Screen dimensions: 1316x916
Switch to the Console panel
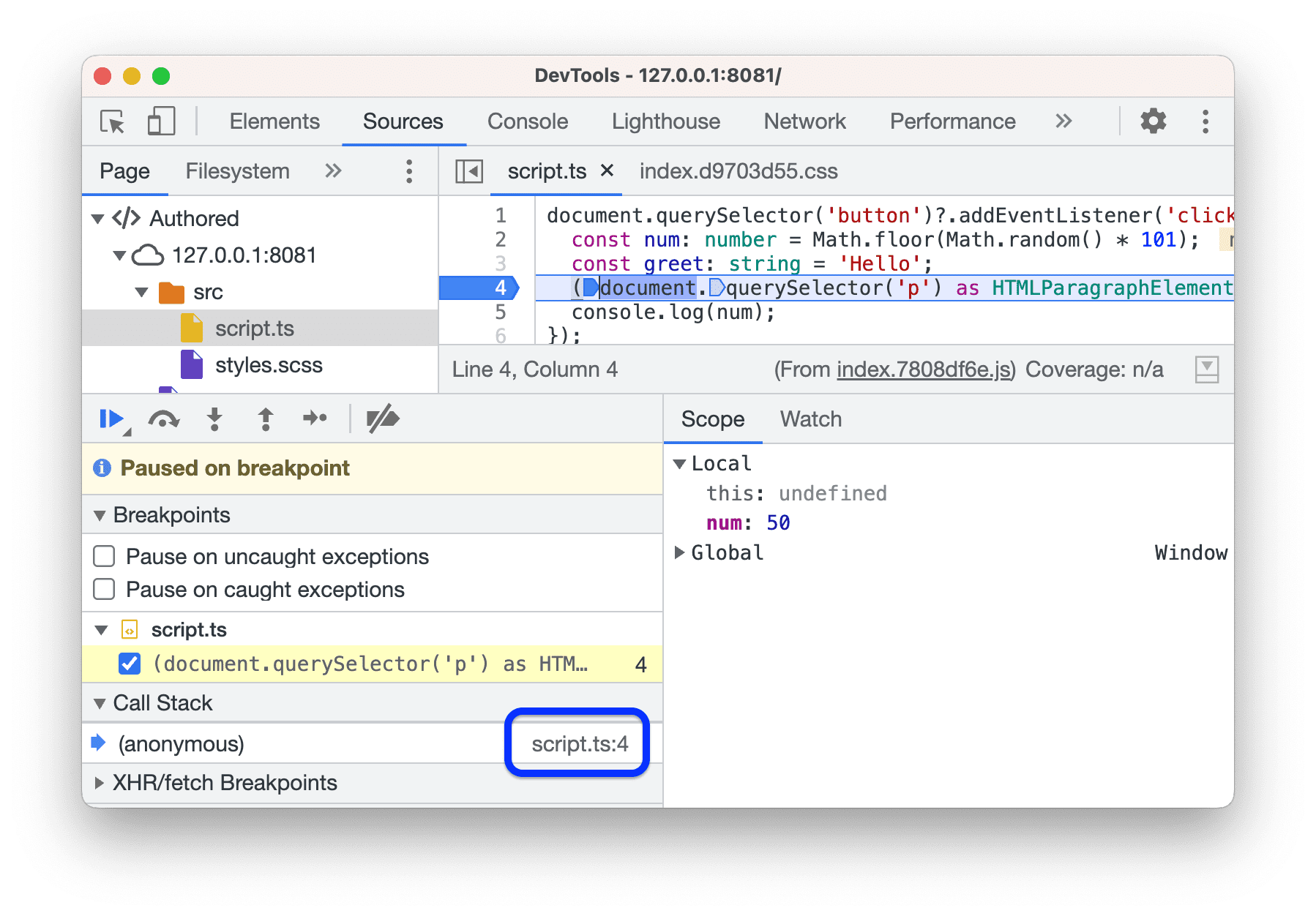coord(527,121)
